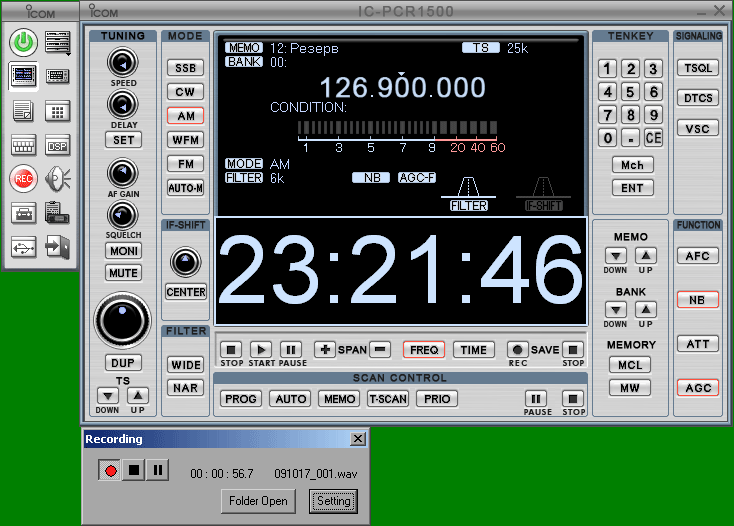Select SSB mode

pyautogui.click(x=185, y=68)
